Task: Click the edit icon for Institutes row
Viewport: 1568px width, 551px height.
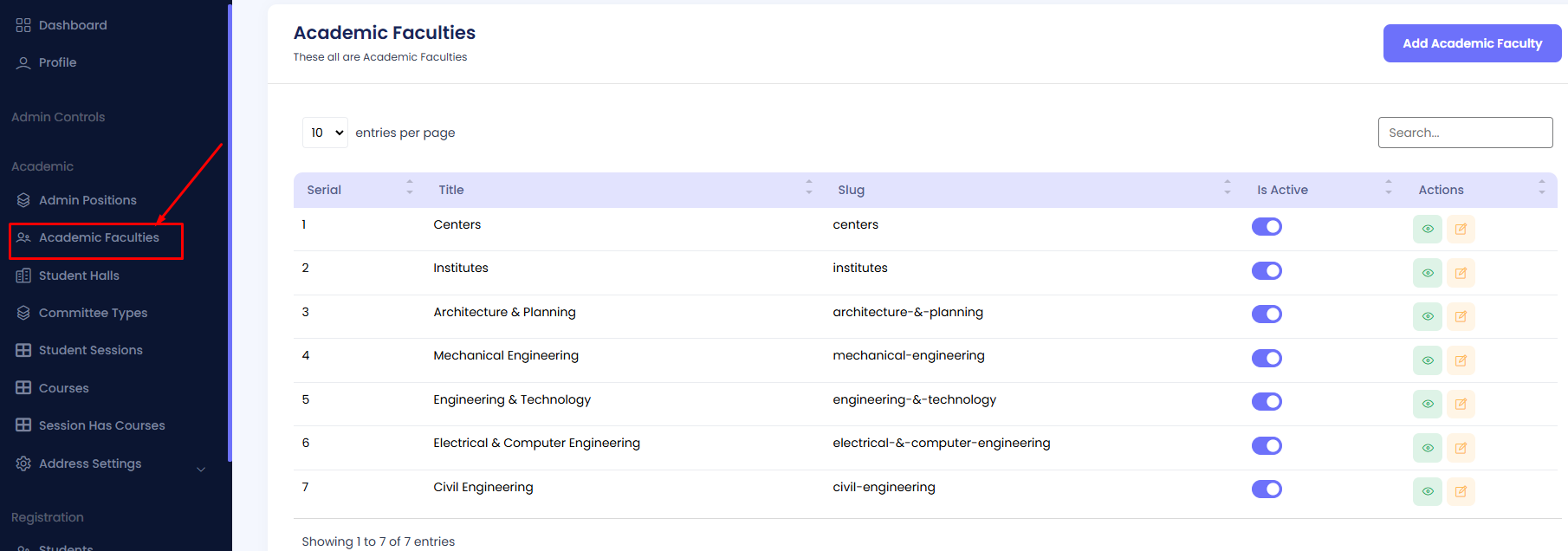Action: 1461,273
